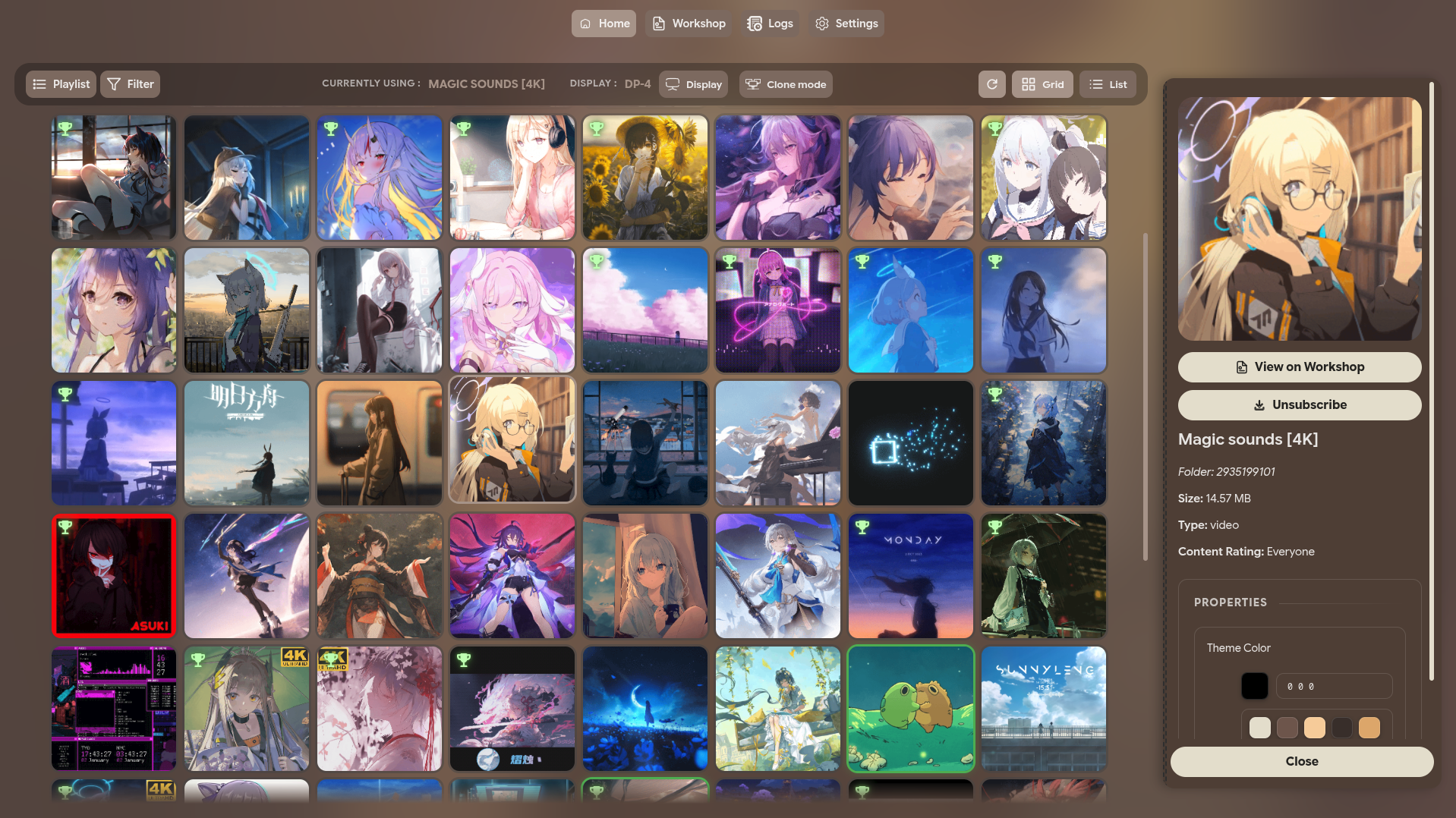Select the tan preset color swatch
The width and height of the screenshot is (1456, 818).
point(1369,728)
